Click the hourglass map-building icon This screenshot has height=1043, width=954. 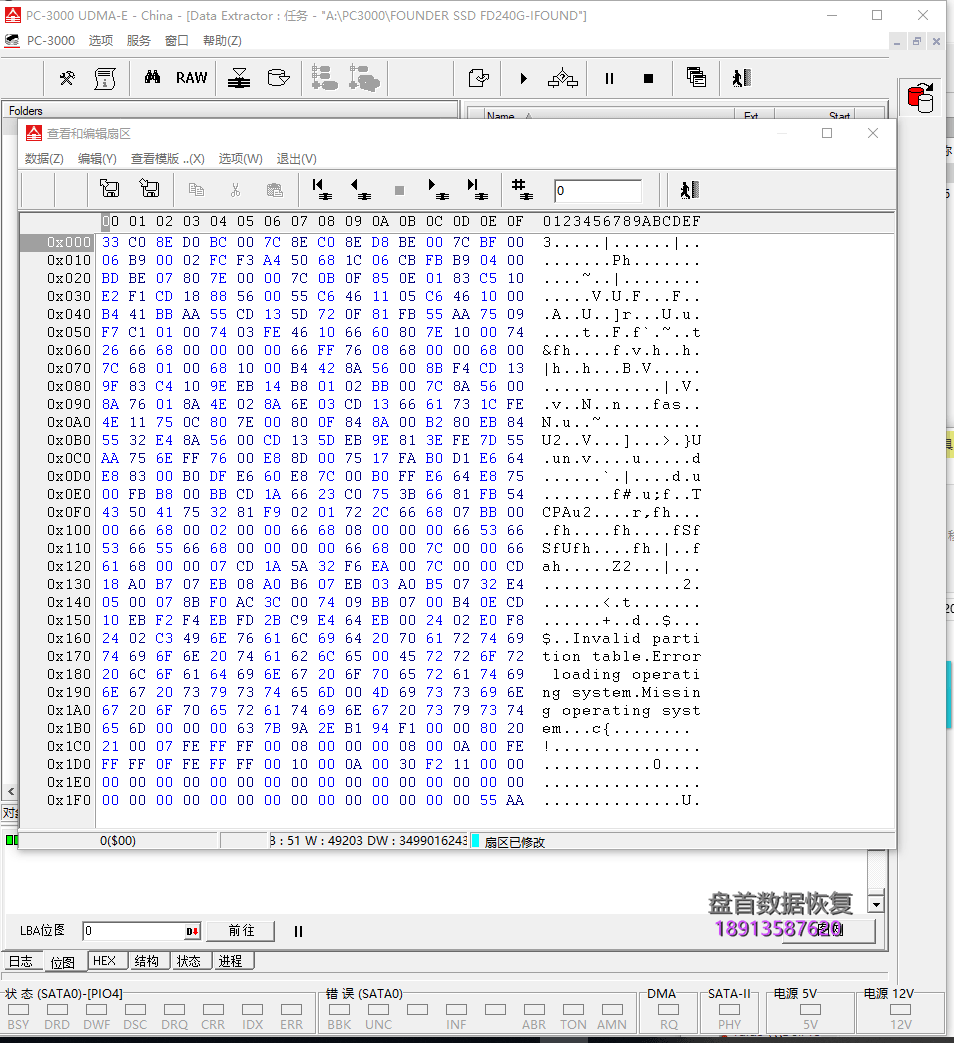(239, 78)
